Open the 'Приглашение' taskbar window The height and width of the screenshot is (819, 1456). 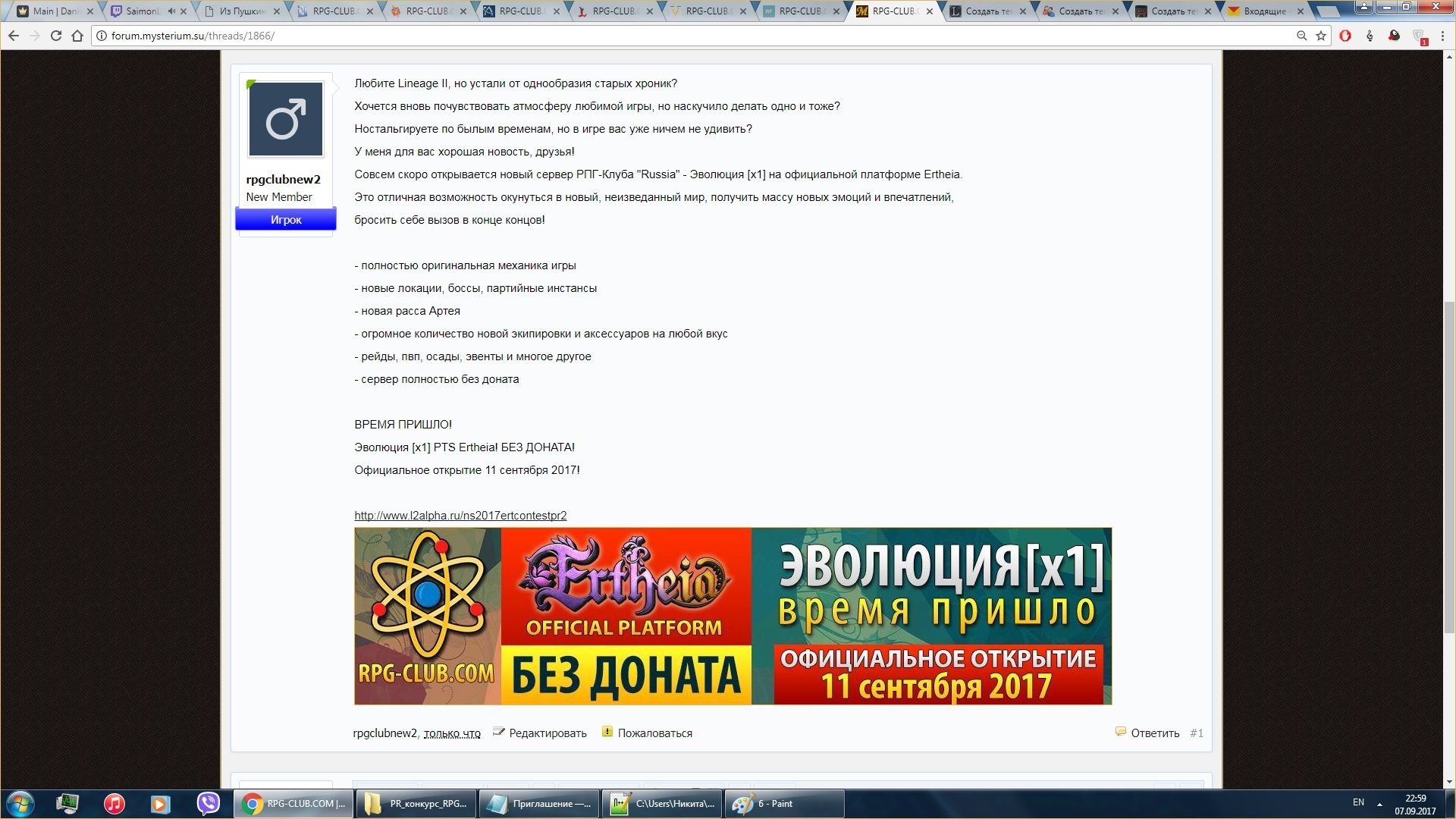point(539,804)
